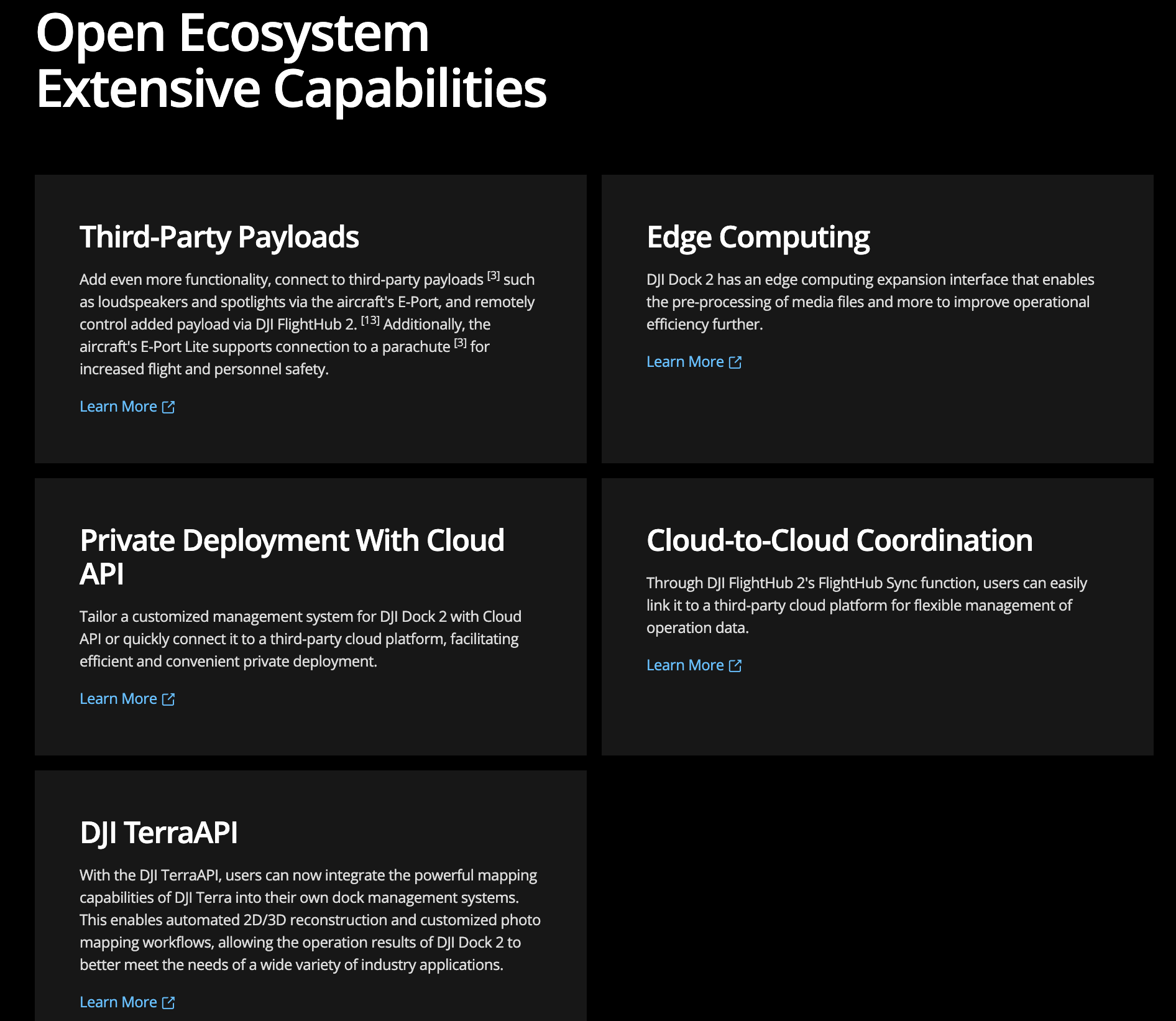This screenshot has width=1176, height=1021.
Task: Open Learn More under DJI TerraAPI
Action: 127,1002
